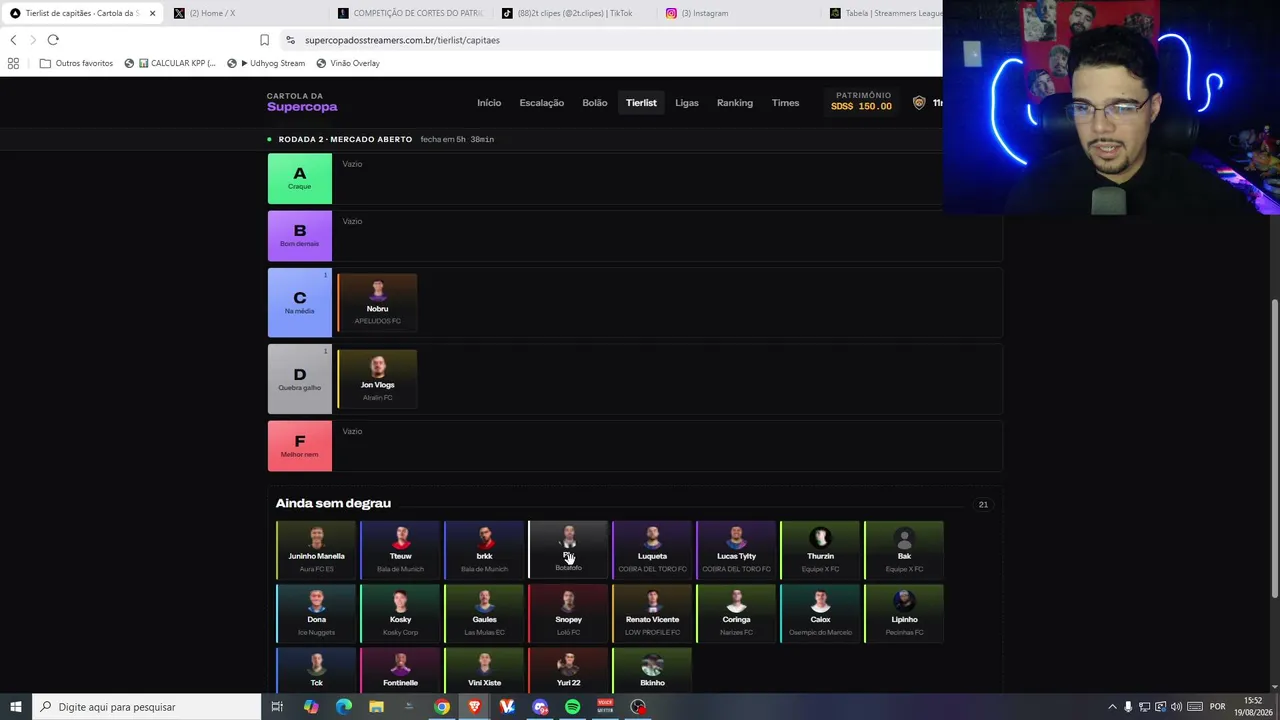Click the B Bom demais tier label

click(x=300, y=236)
